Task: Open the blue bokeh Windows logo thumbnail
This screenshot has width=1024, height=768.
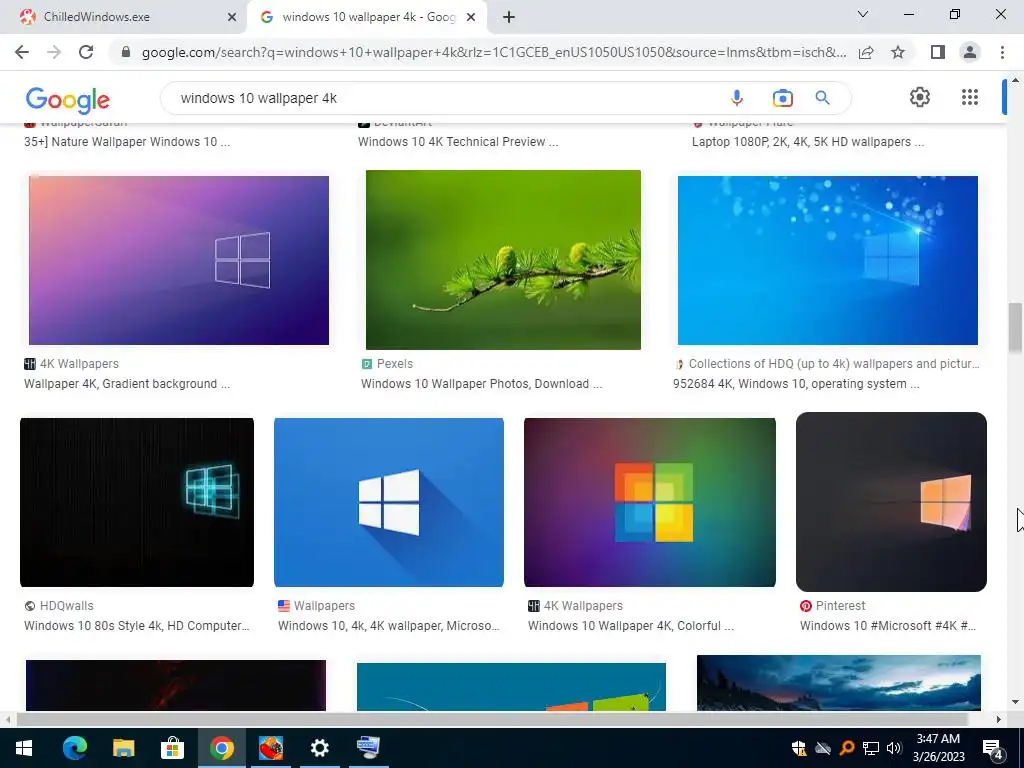Action: 827,261
